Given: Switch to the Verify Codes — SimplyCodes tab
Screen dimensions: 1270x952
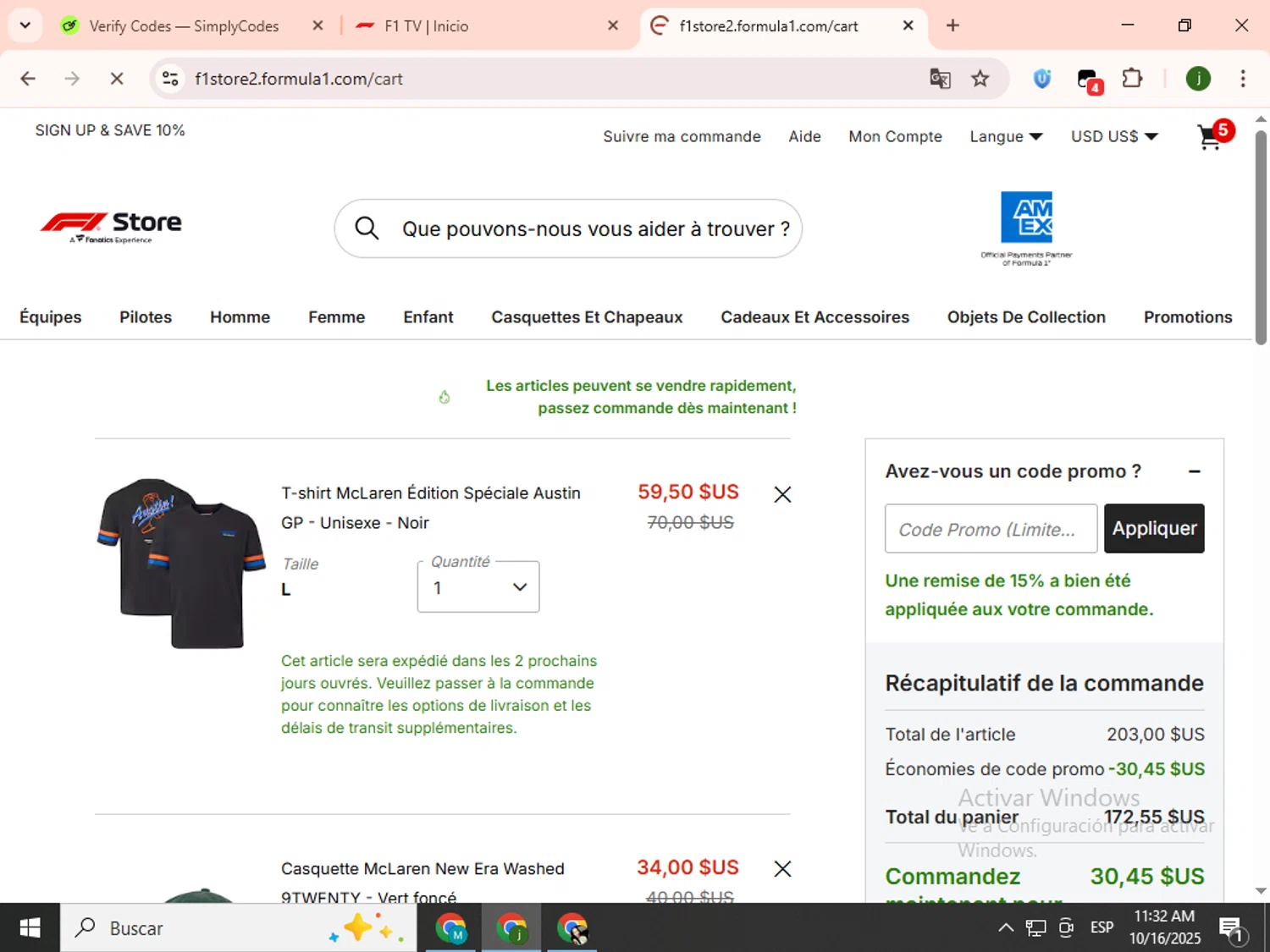Looking at the screenshot, I should click(184, 26).
